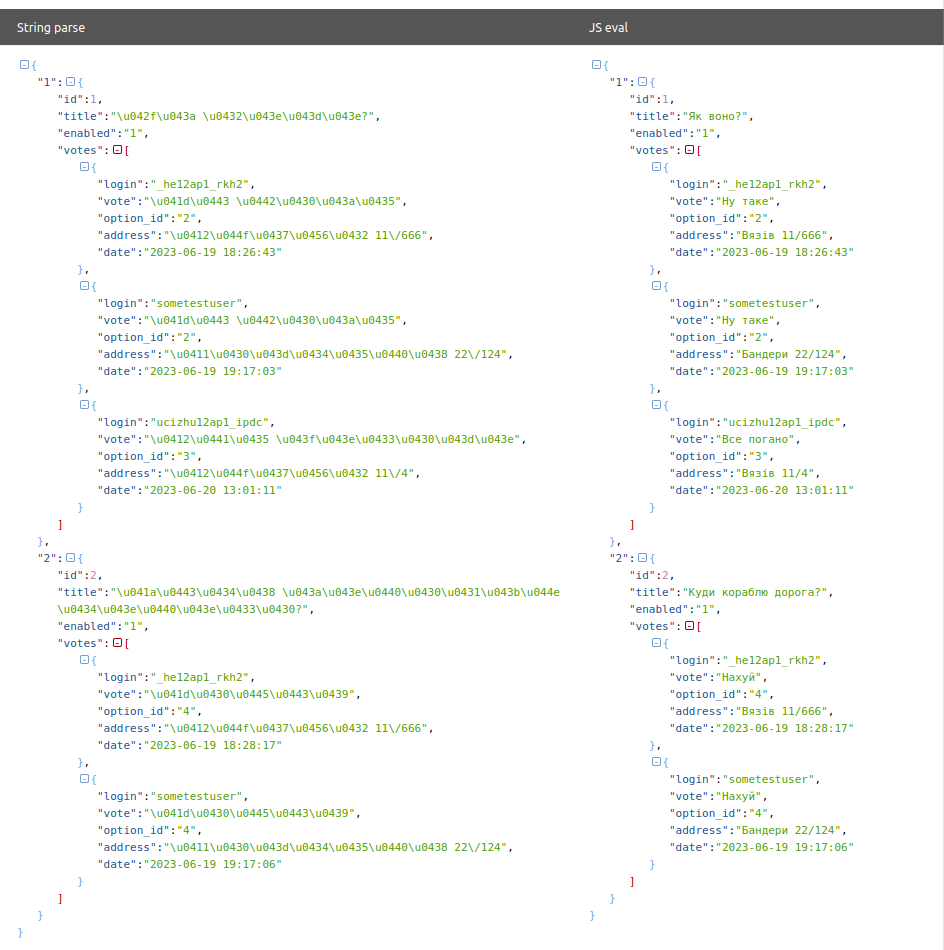The image size is (944, 950).
Task: Collapse object "2" in String parse panel
Action: coord(70,558)
